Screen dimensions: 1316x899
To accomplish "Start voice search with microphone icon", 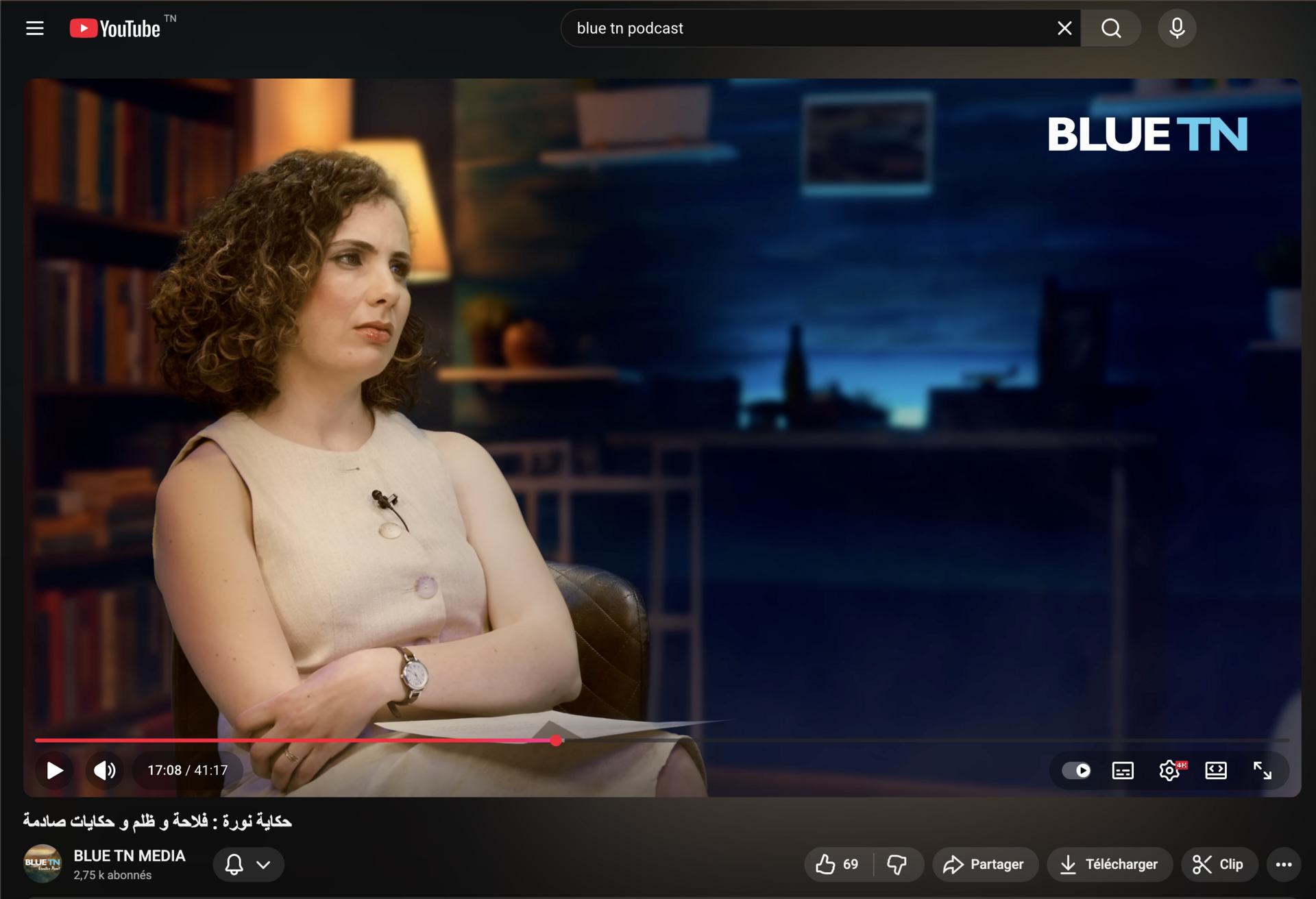I will [1177, 28].
